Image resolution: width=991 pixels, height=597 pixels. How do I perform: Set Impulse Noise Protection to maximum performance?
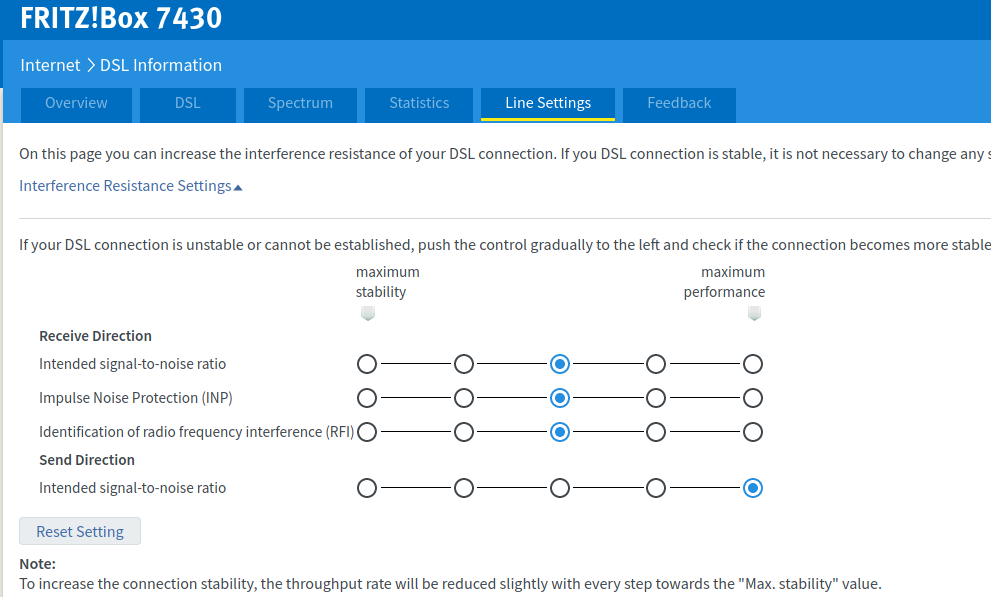click(753, 398)
